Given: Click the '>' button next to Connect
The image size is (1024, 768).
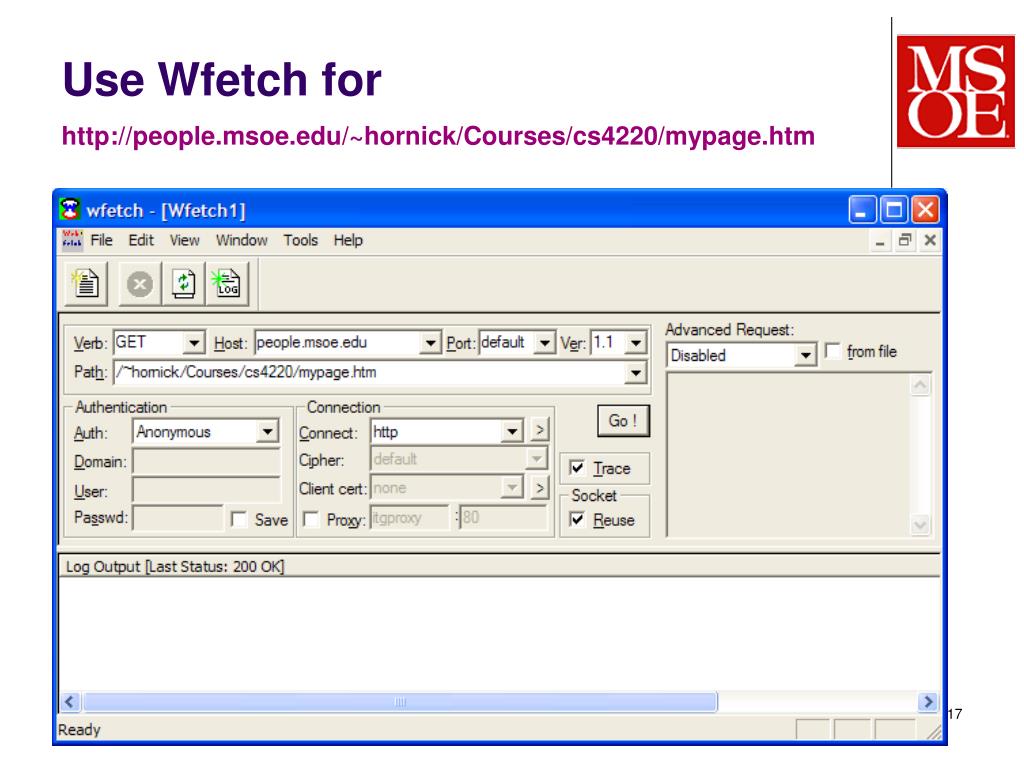Looking at the screenshot, I should point(539,430).
